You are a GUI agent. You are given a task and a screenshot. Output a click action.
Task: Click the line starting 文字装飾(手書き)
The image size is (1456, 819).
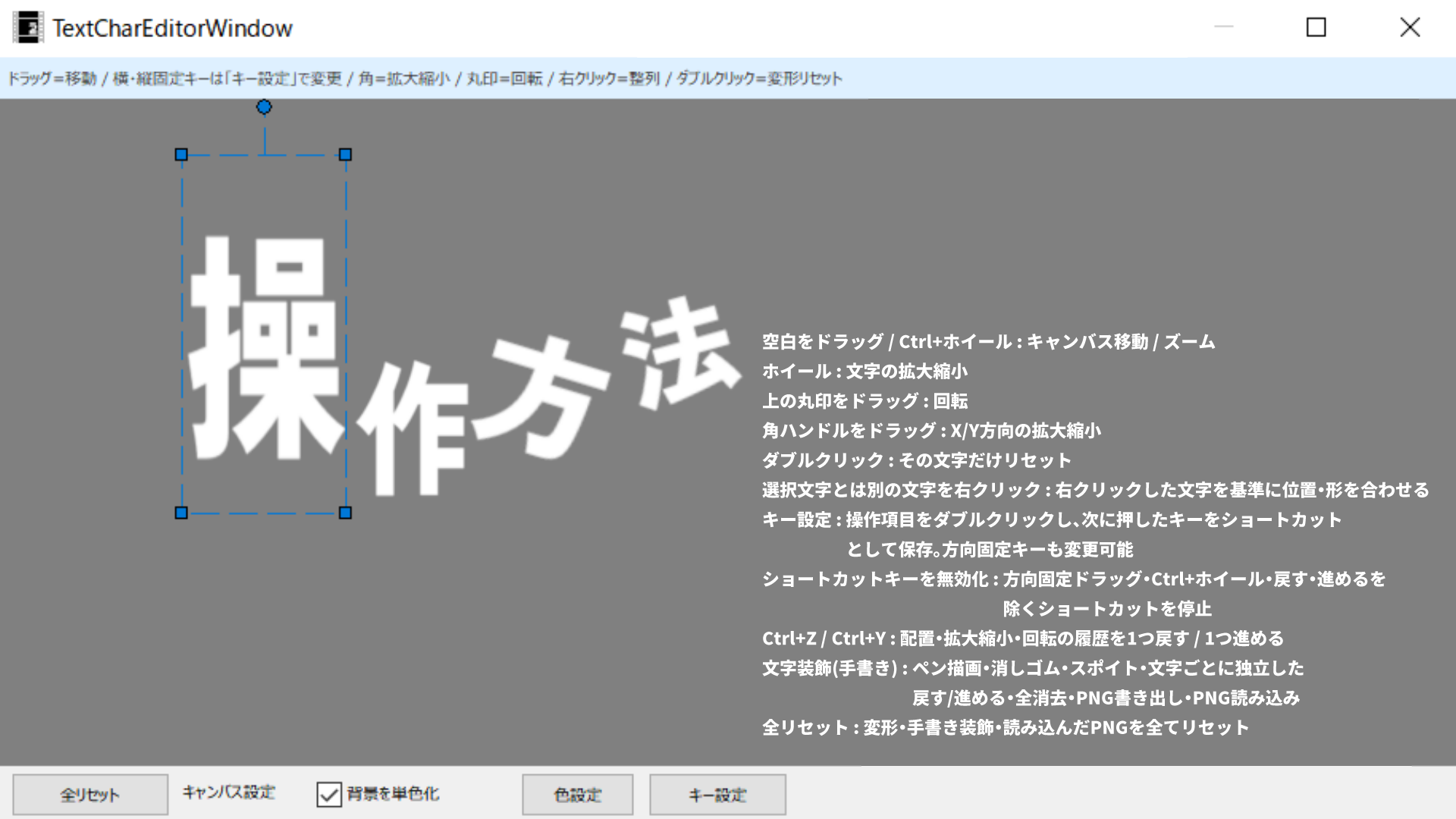point(1033,668)
